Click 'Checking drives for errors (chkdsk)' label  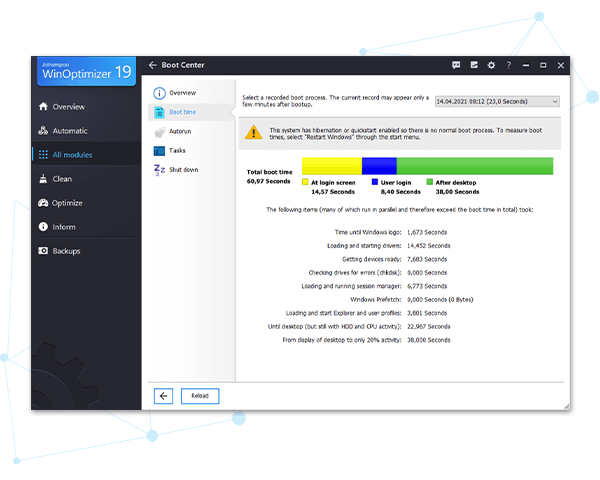355,273
